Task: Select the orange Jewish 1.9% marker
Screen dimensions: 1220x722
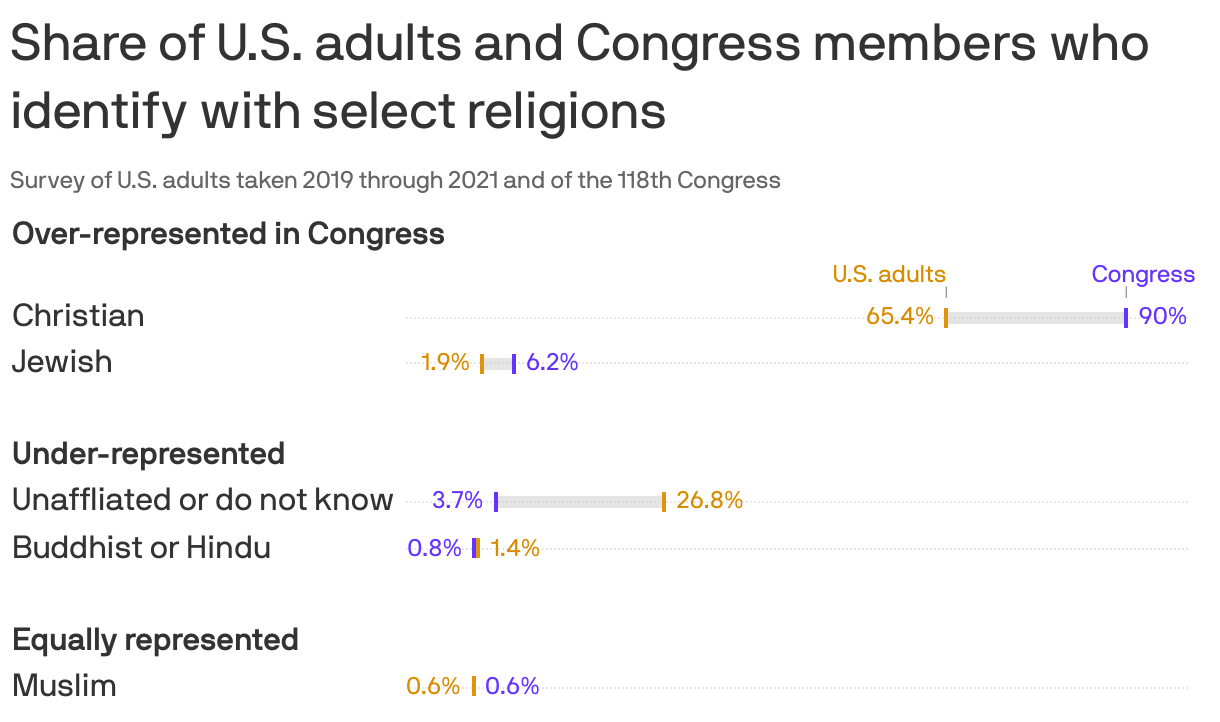Action: point(482,364)
